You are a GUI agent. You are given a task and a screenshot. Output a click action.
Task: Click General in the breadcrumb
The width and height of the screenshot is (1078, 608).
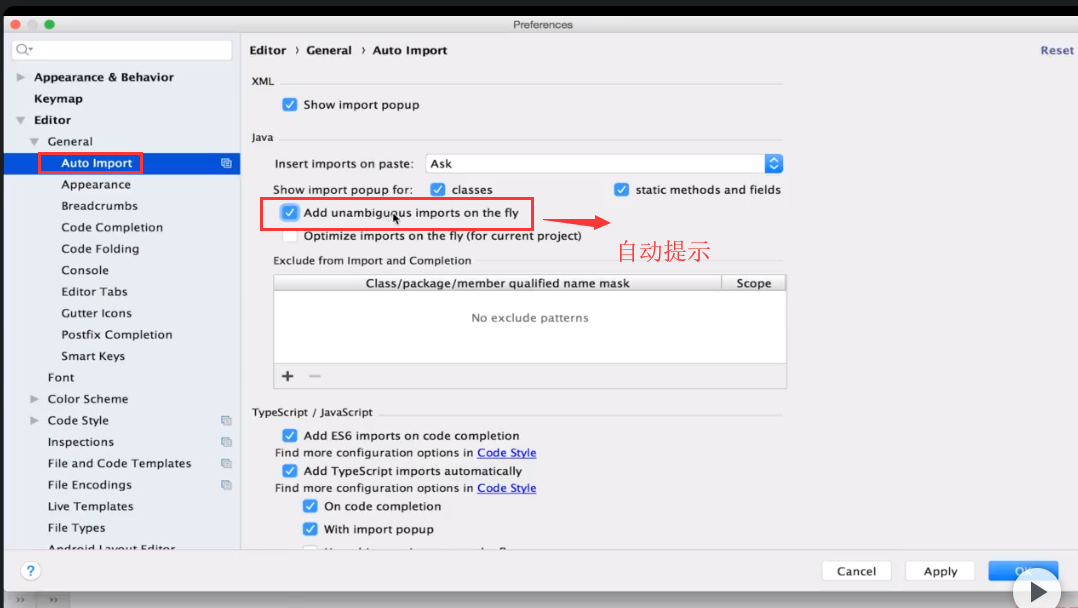329,50
